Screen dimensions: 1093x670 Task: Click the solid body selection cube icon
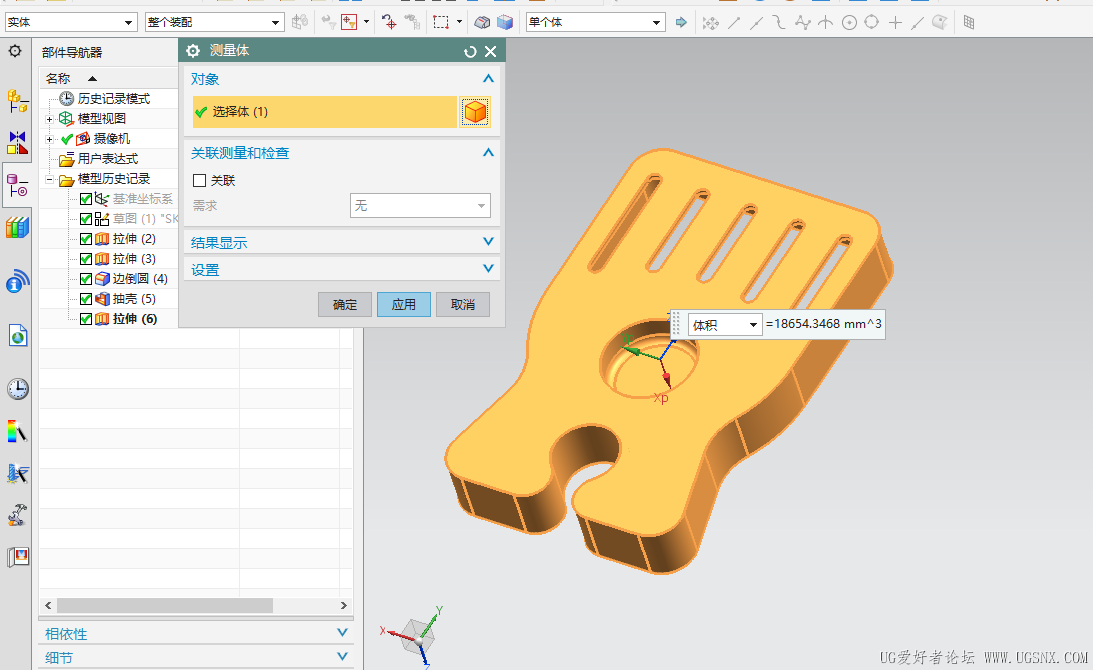(x=475, y=112)
